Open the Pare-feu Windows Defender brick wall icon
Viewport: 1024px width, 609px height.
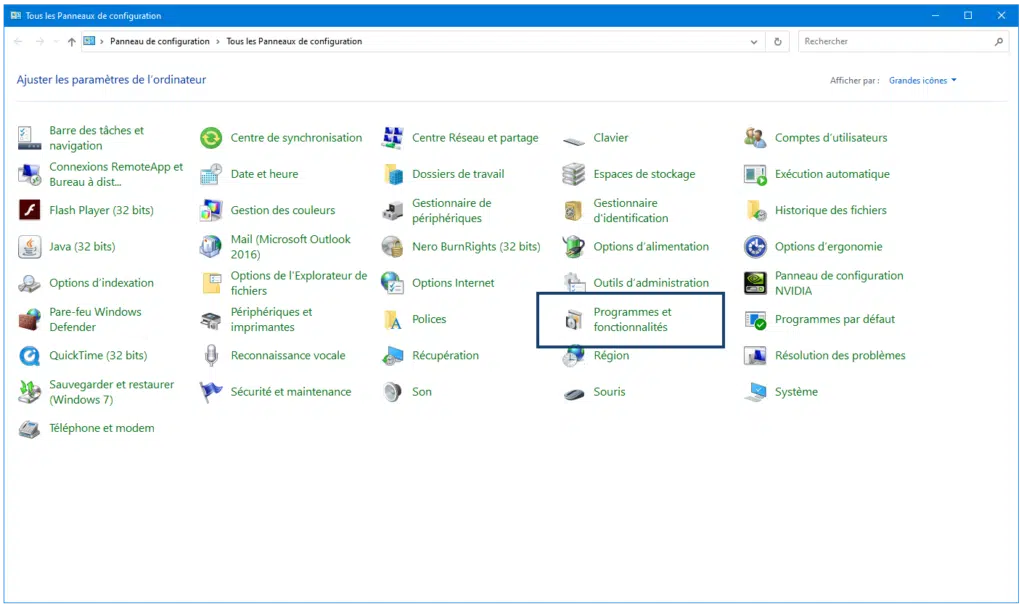click(29, 319)
